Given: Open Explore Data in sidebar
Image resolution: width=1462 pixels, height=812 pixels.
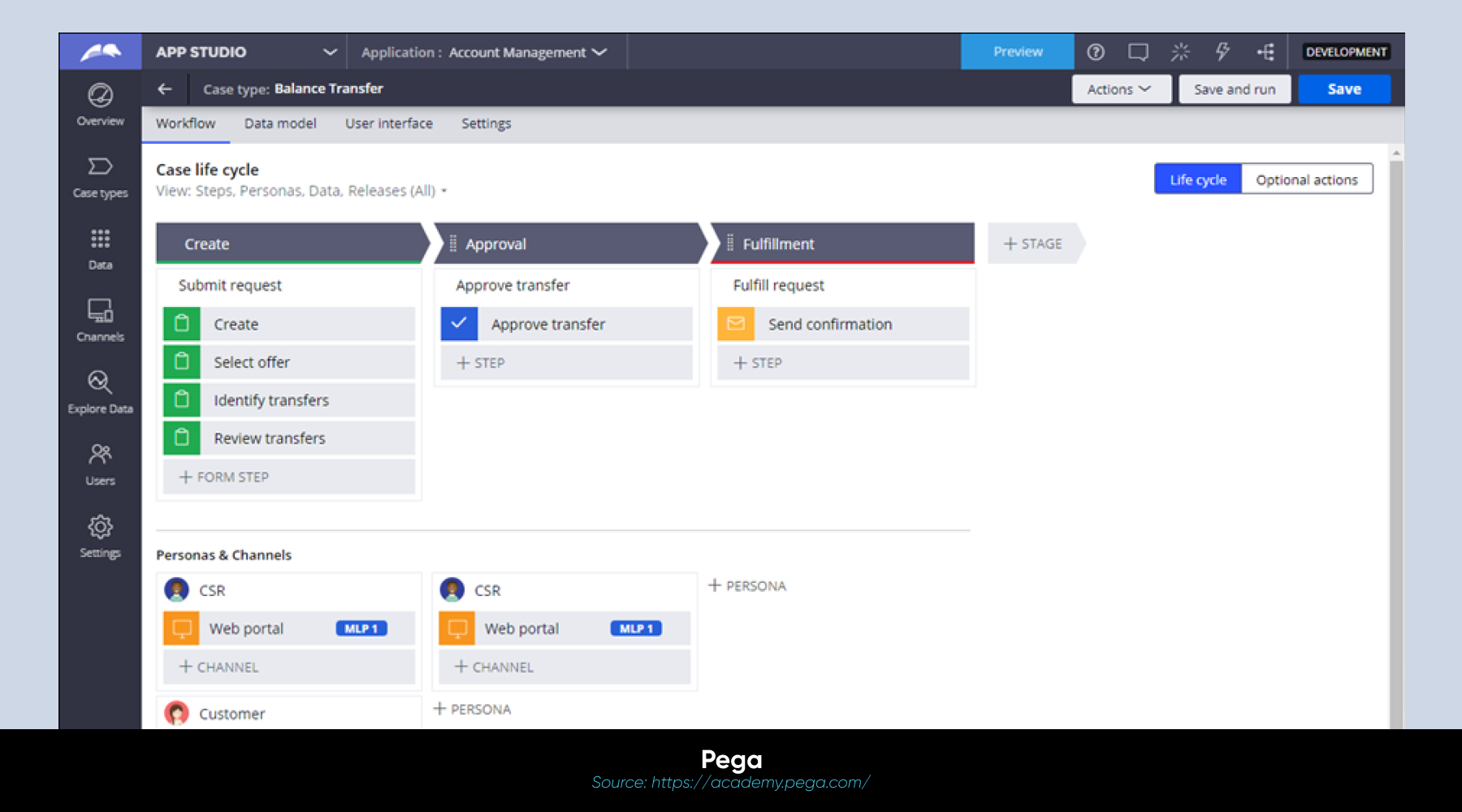Looking at the screenshot, I should click(100, 393).
